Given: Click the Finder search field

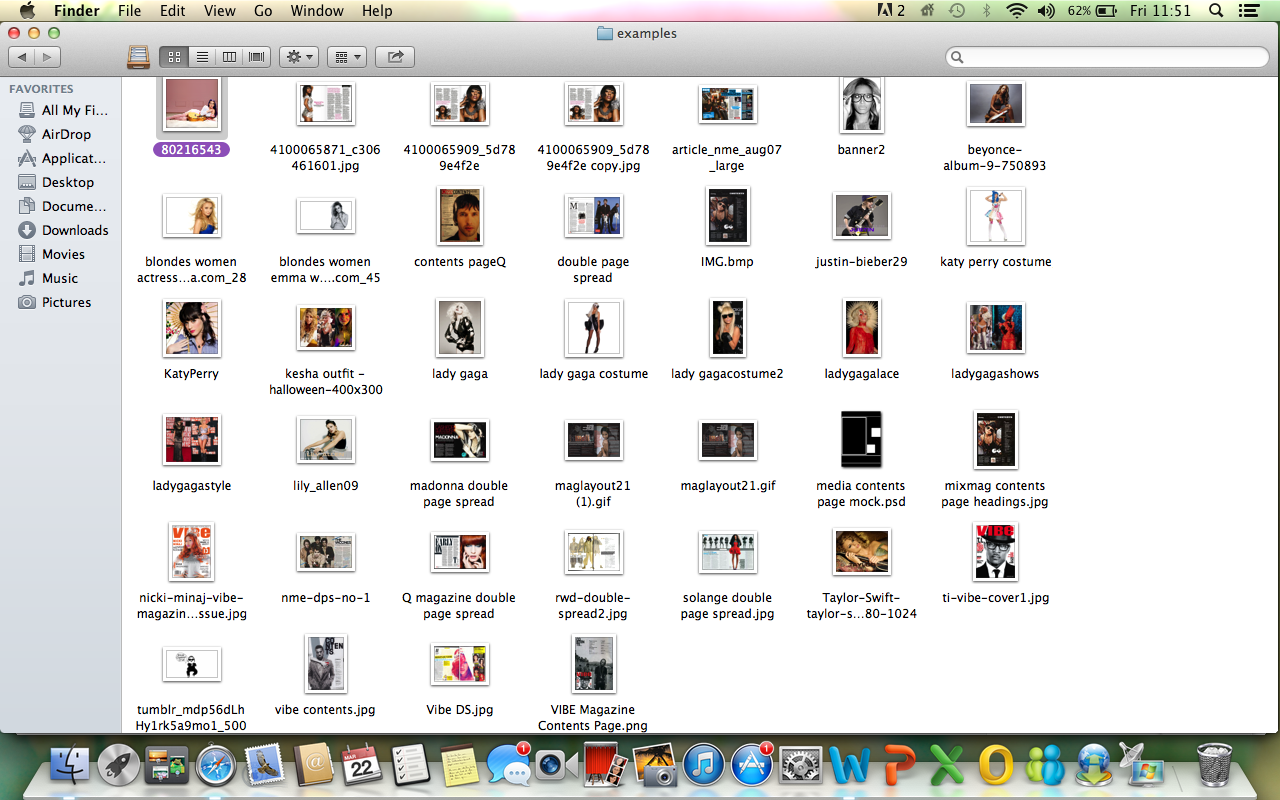Looking at the screenshot, I should (1107, 57).
